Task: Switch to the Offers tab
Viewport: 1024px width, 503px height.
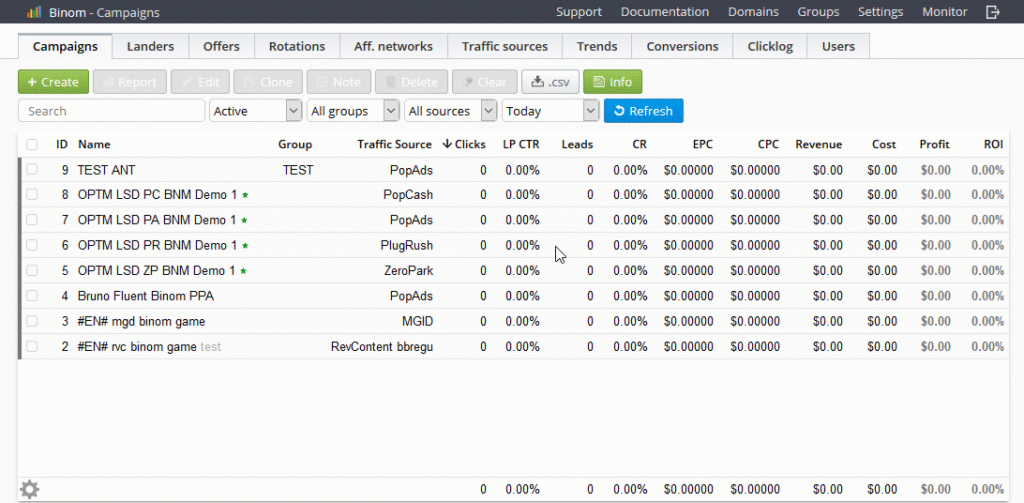Action: pos(221,46)
